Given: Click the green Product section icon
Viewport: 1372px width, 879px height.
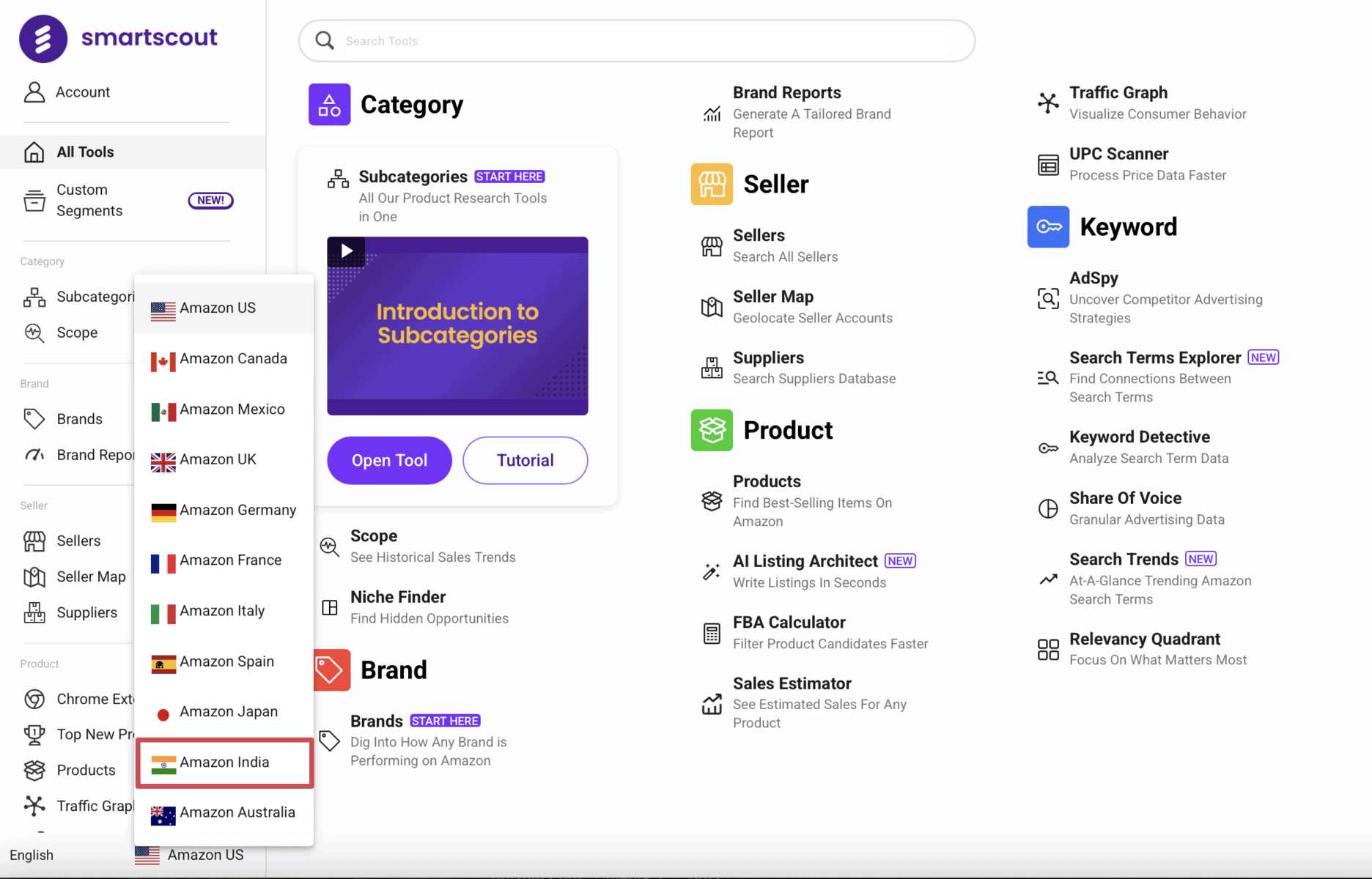Looking at the screenshot, I should point(712,430).
